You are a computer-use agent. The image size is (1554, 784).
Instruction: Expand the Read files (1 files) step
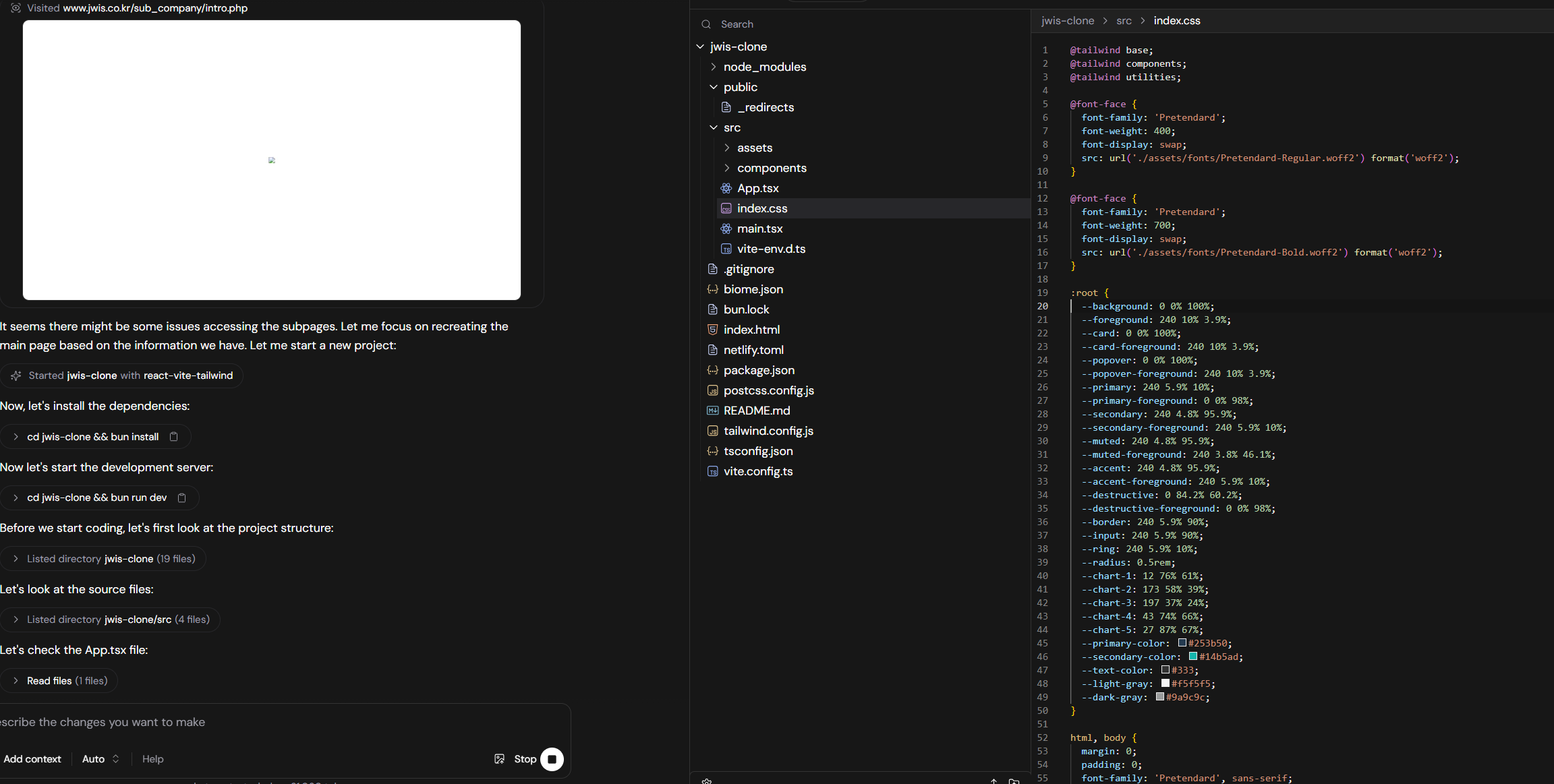(16, 681)
